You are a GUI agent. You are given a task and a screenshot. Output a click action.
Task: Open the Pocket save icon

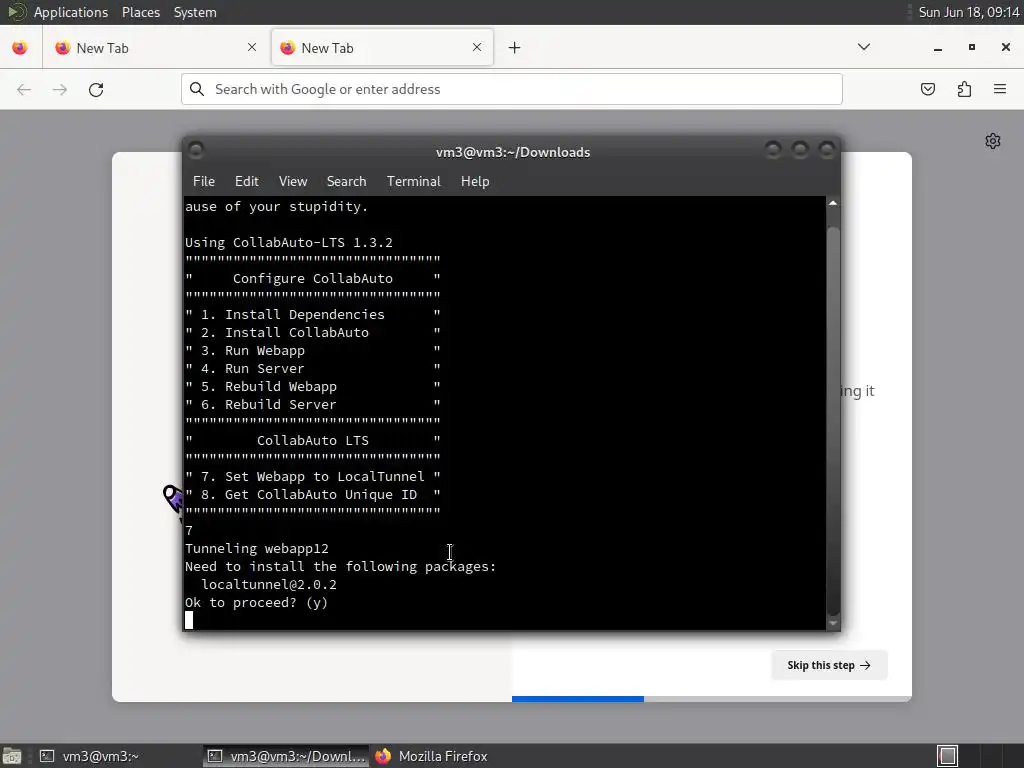pyautogui.click(x=927, y=89)
